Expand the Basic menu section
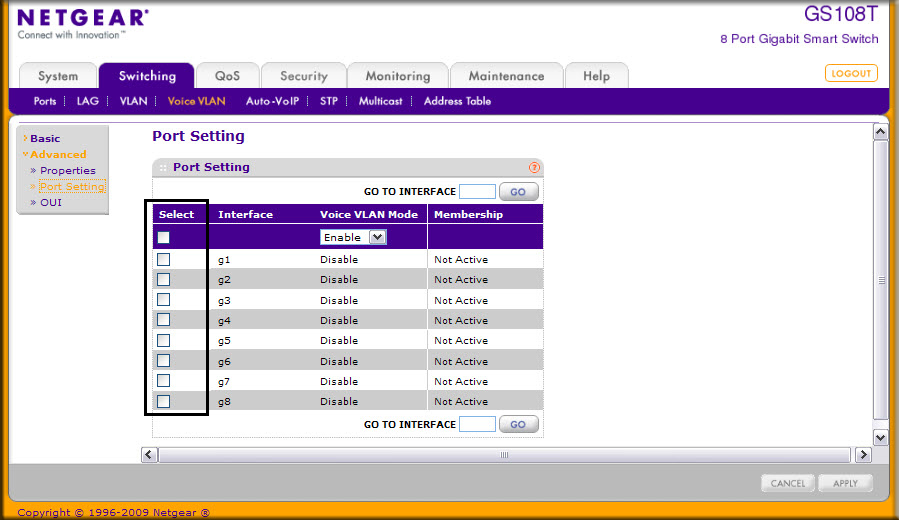Viewport: 899px width, 520px height. pyautogui.click(x=45, y=138)
